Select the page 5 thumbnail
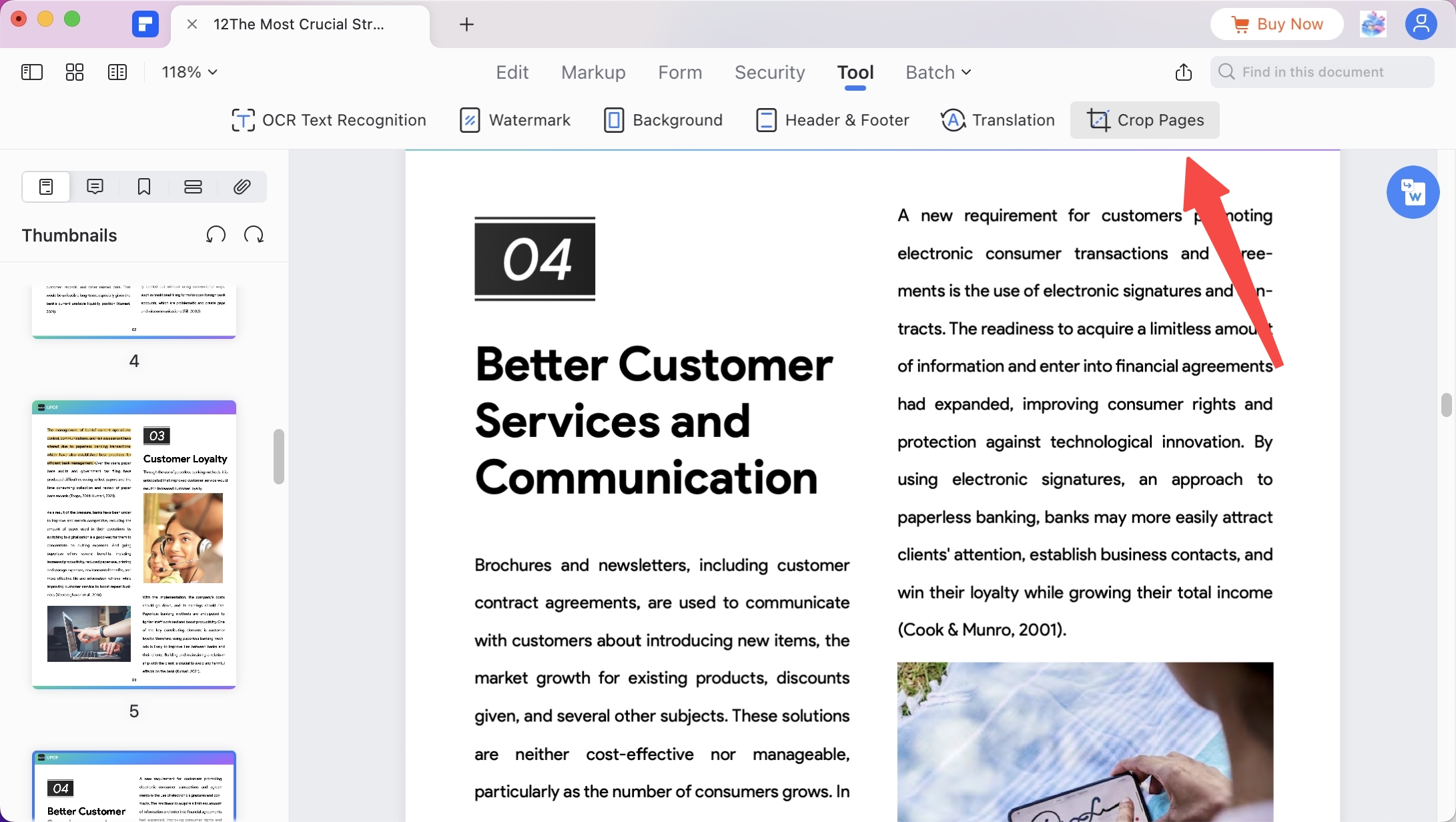 [x=134, y=544]
